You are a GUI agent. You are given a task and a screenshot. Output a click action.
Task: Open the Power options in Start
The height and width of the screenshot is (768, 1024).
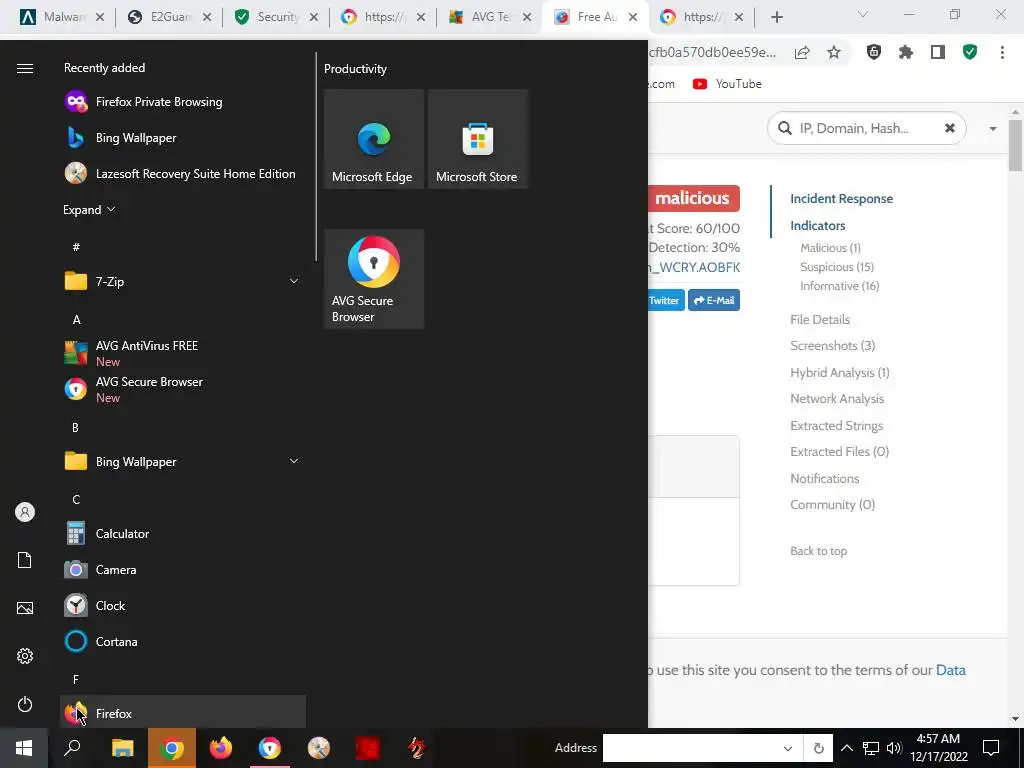point(25,704)
